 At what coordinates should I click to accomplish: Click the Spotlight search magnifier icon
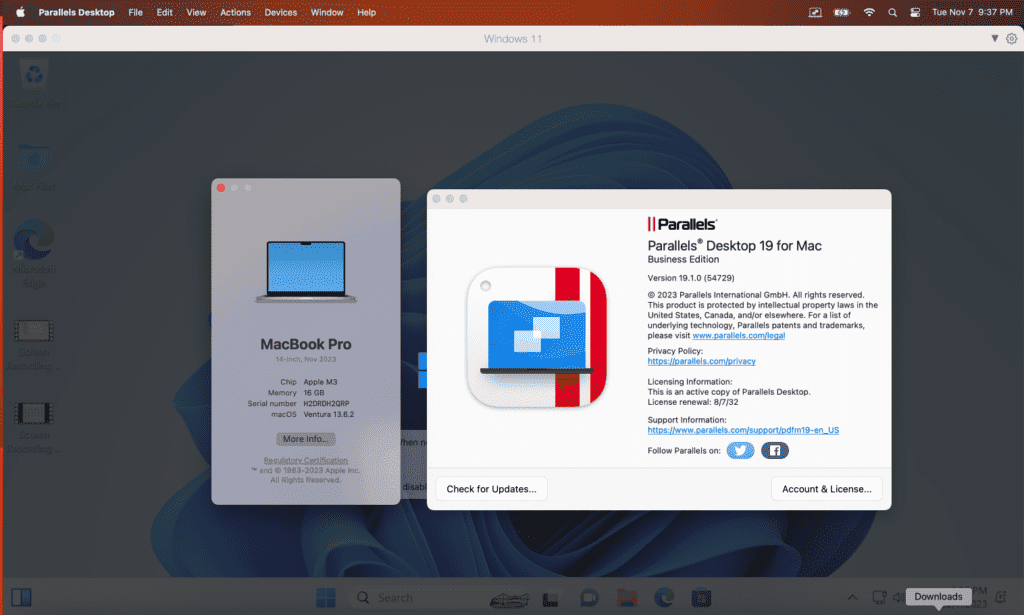coord(892,12)
